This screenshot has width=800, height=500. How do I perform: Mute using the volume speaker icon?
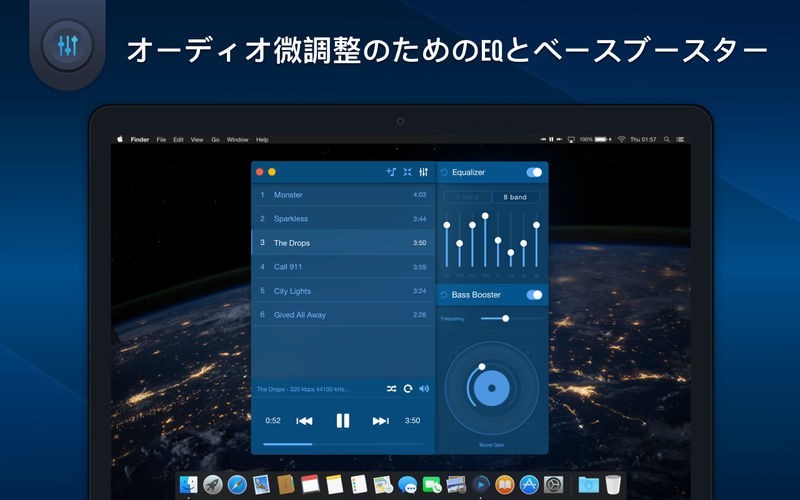click(424, 389)
